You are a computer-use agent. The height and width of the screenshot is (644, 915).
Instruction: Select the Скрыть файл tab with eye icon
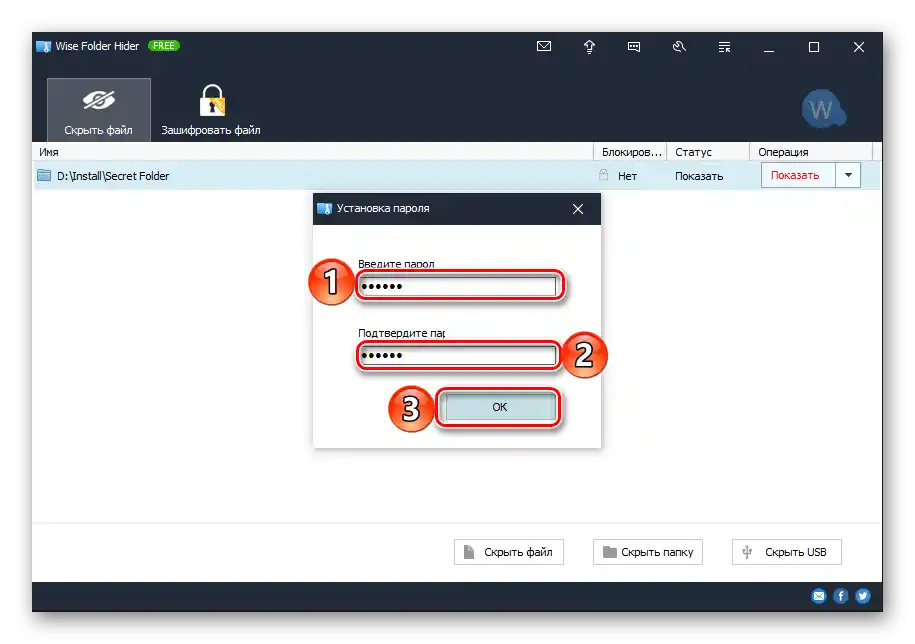click(x=99, y=110)
